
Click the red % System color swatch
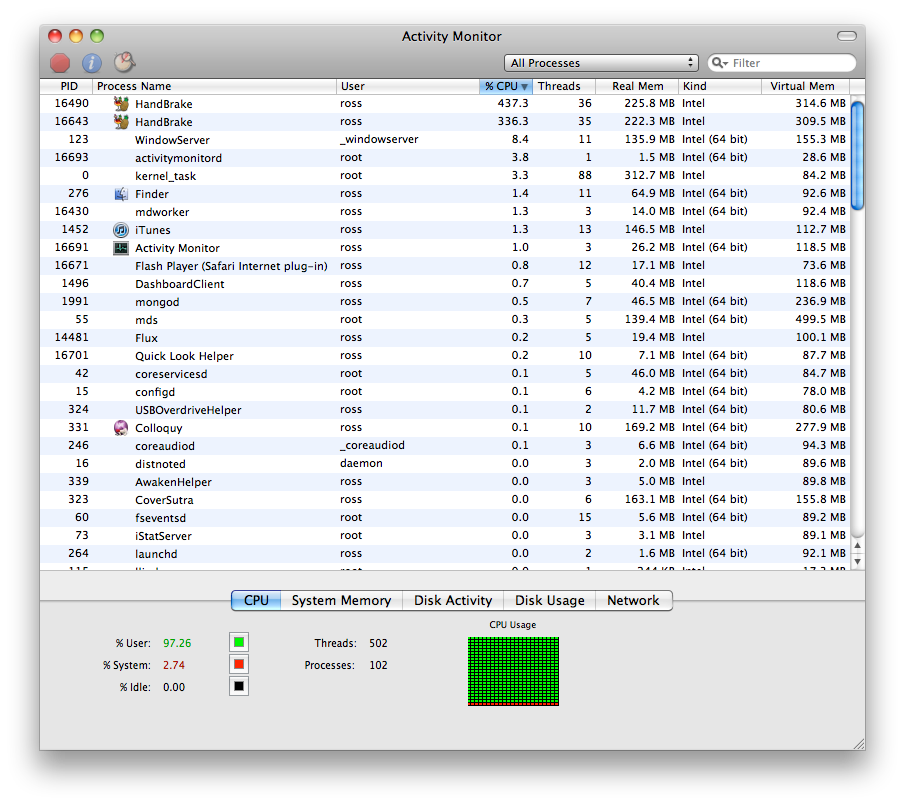point(239,665)
